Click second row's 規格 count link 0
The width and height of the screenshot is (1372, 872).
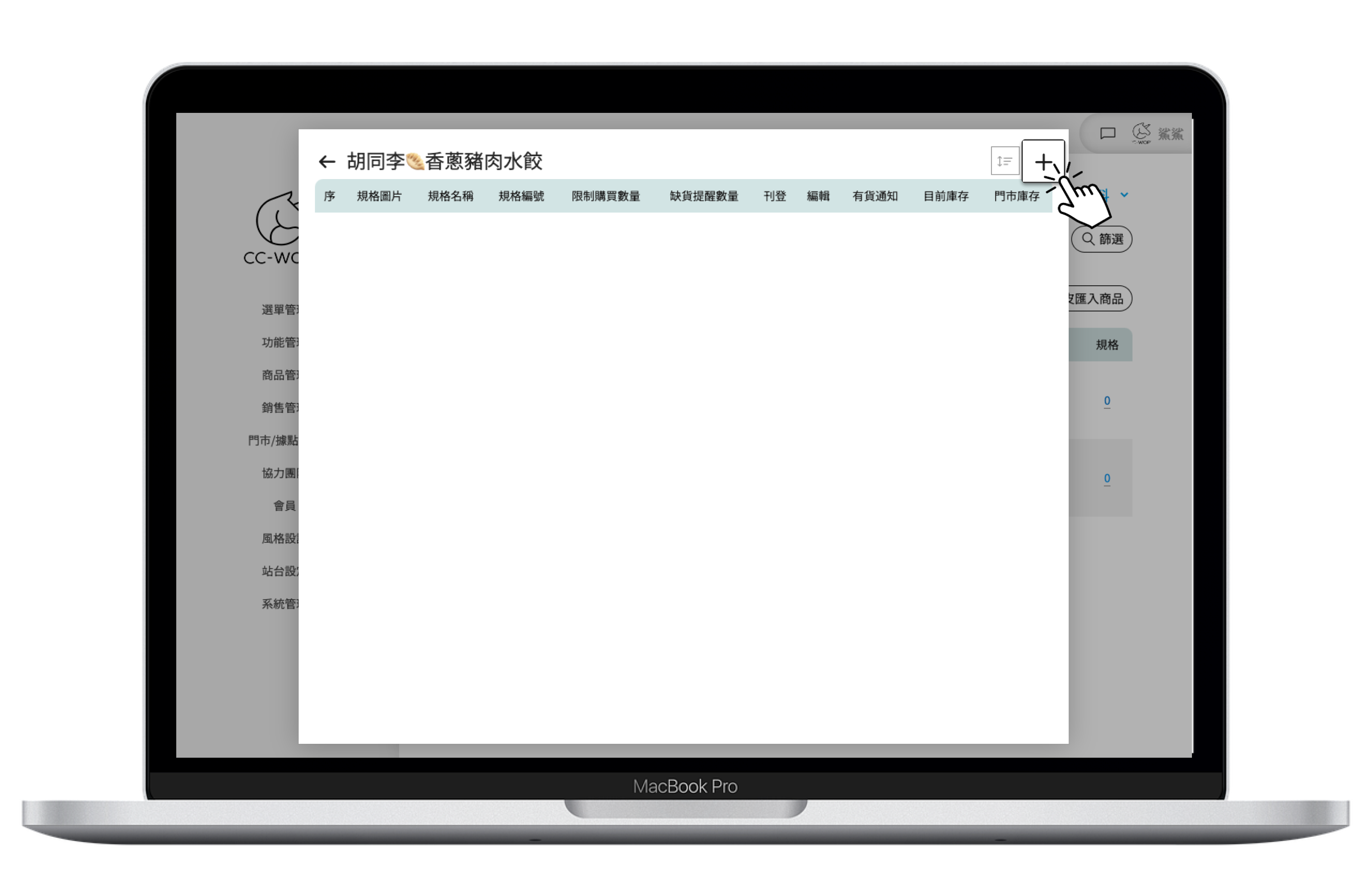1107,478
